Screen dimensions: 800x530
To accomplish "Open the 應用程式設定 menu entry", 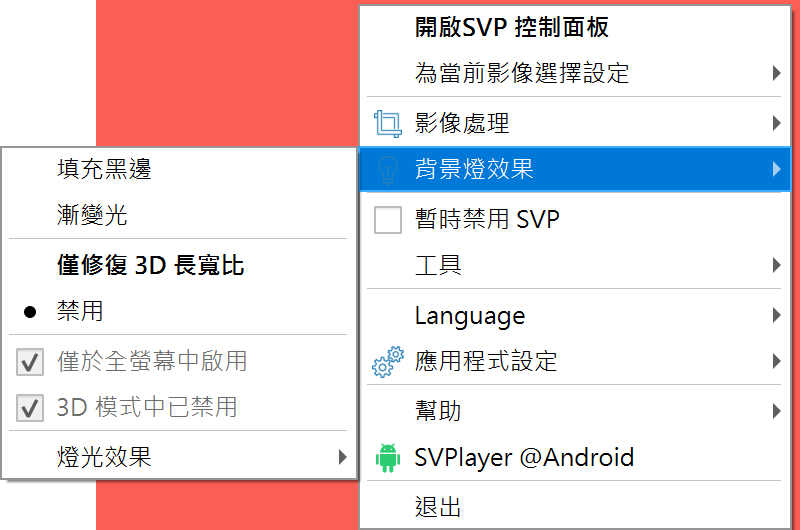I will click(575, 361).
